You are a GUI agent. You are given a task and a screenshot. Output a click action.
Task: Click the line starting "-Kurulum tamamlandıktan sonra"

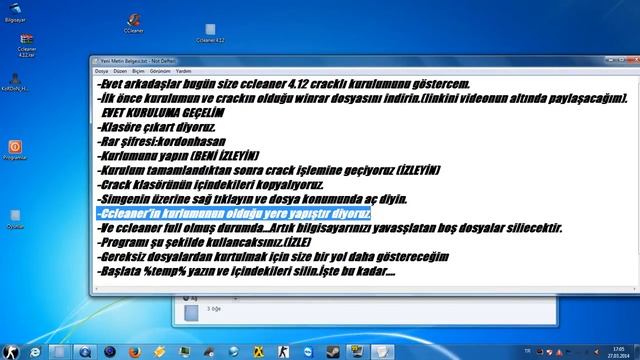click(x=269, y=170)
